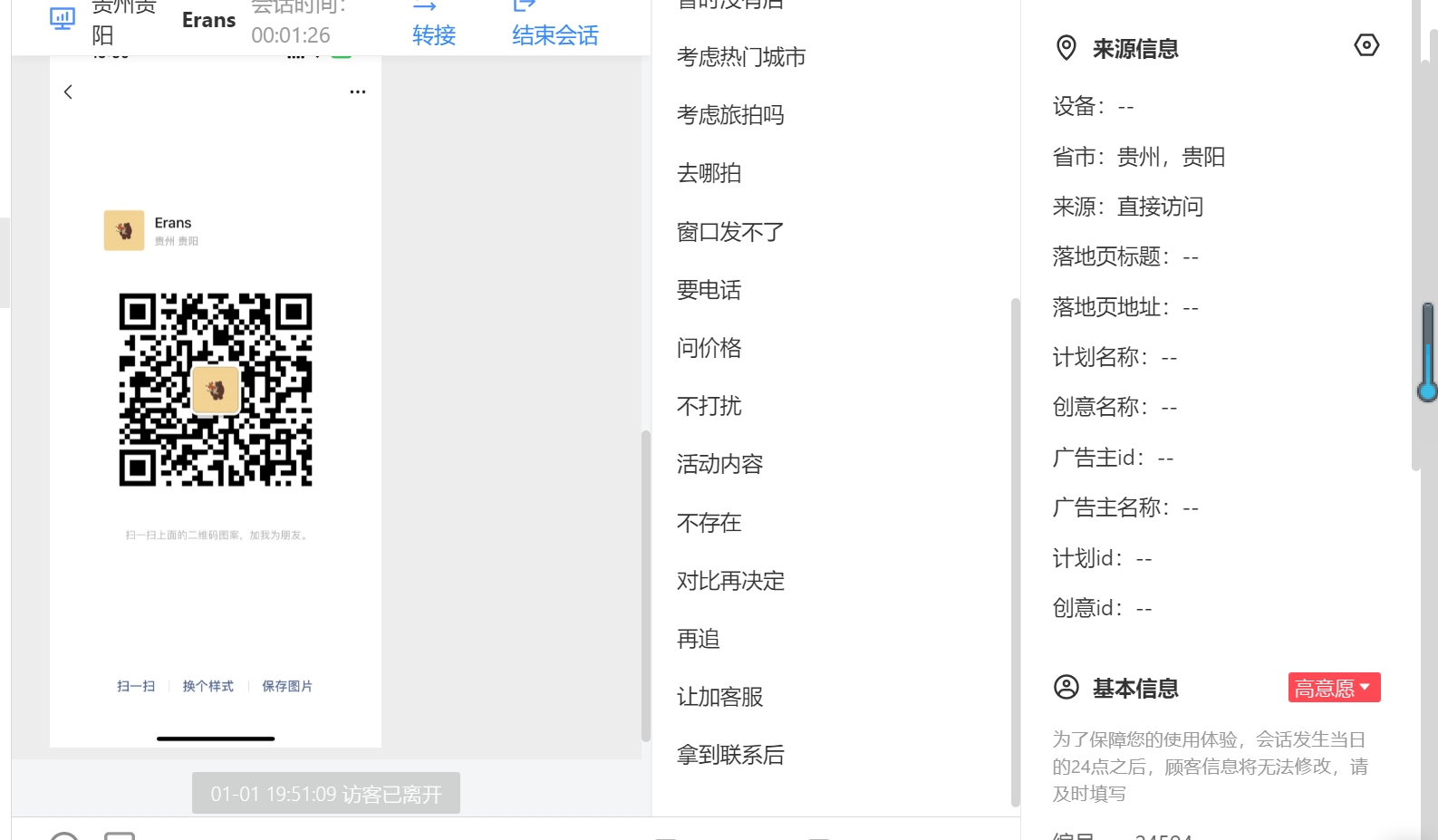Click 保存图片 in the phone screenshot
The width and height of the screenshot is (1438, 840).
pyautogui.click(x=287, y=686)
